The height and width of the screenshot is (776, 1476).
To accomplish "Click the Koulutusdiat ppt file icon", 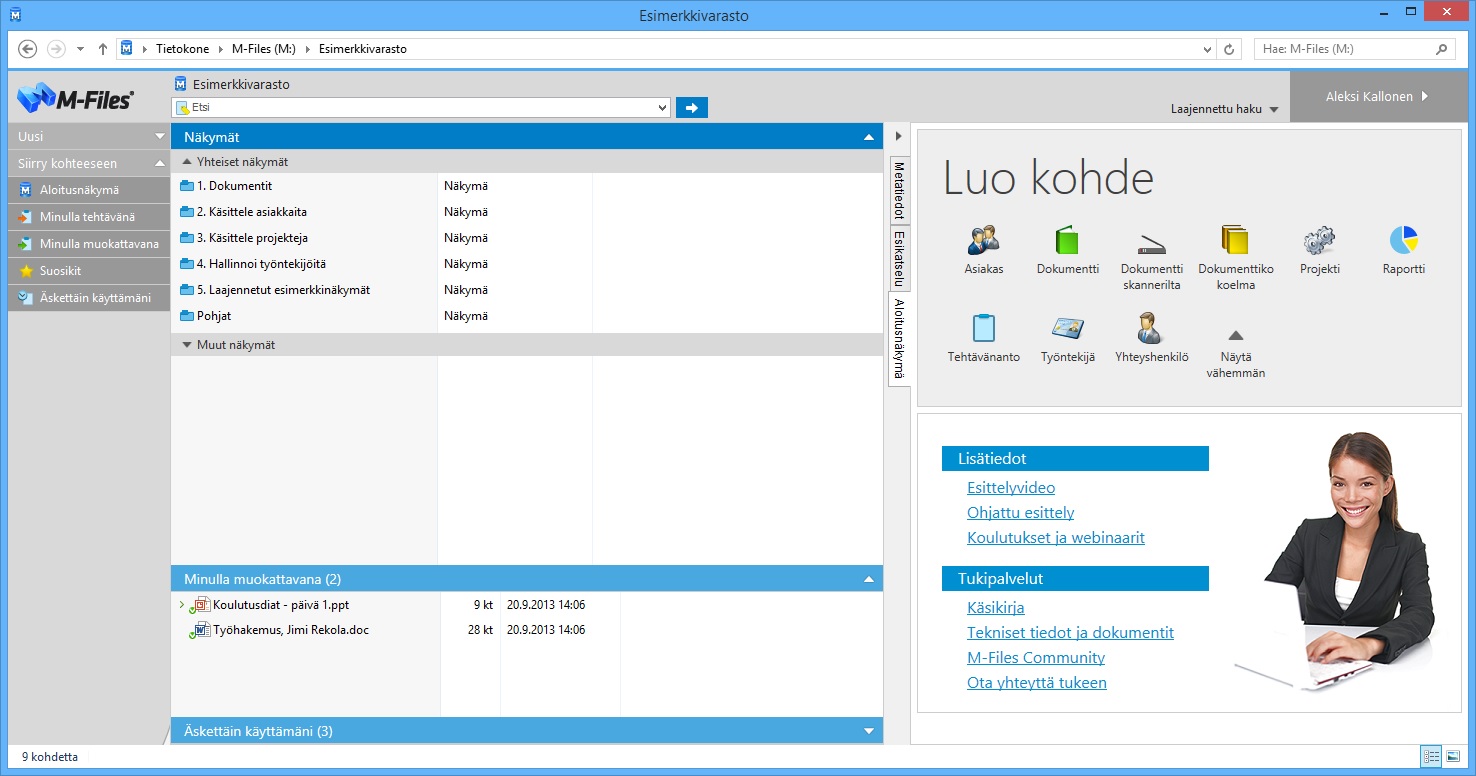I will 199,605.
